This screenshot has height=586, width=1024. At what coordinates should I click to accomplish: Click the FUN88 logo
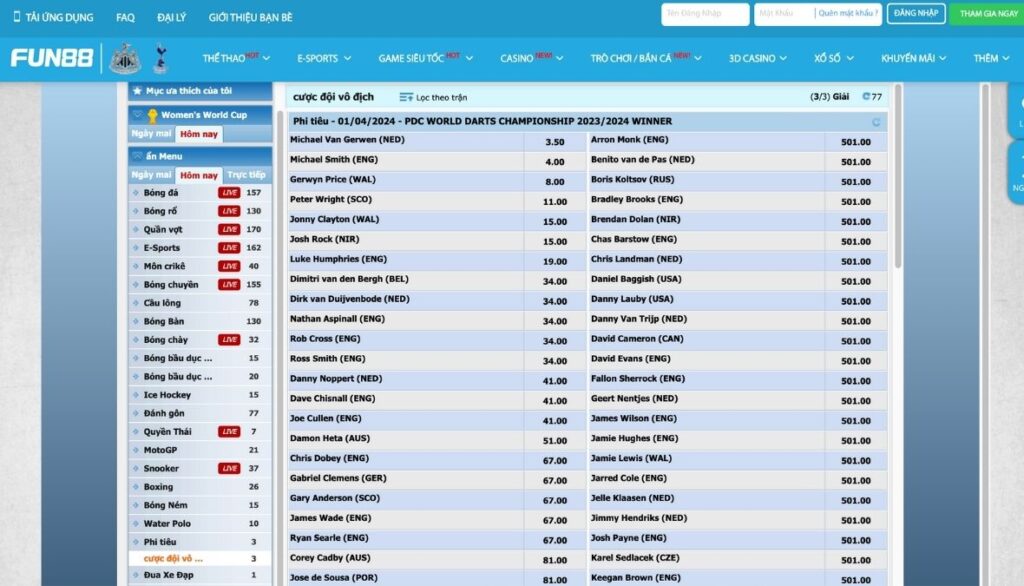pos(52,58)
